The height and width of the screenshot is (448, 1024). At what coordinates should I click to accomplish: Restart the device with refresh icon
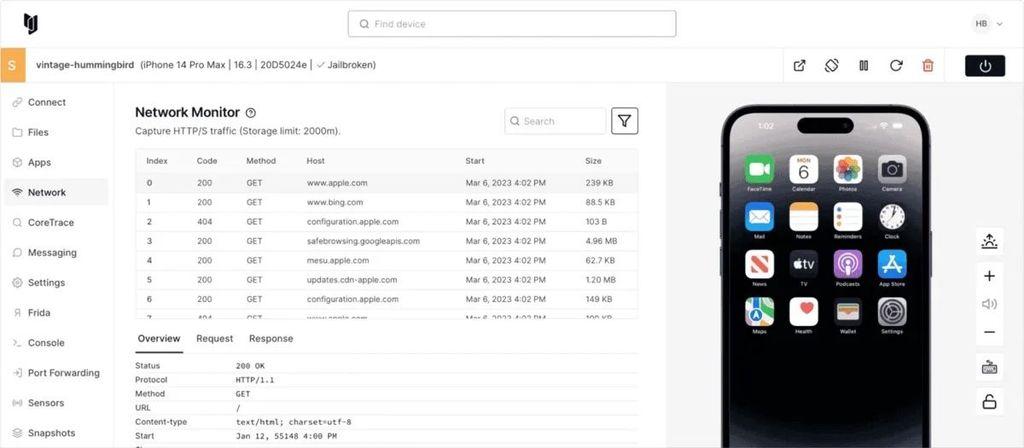click(x=896, y=65)
